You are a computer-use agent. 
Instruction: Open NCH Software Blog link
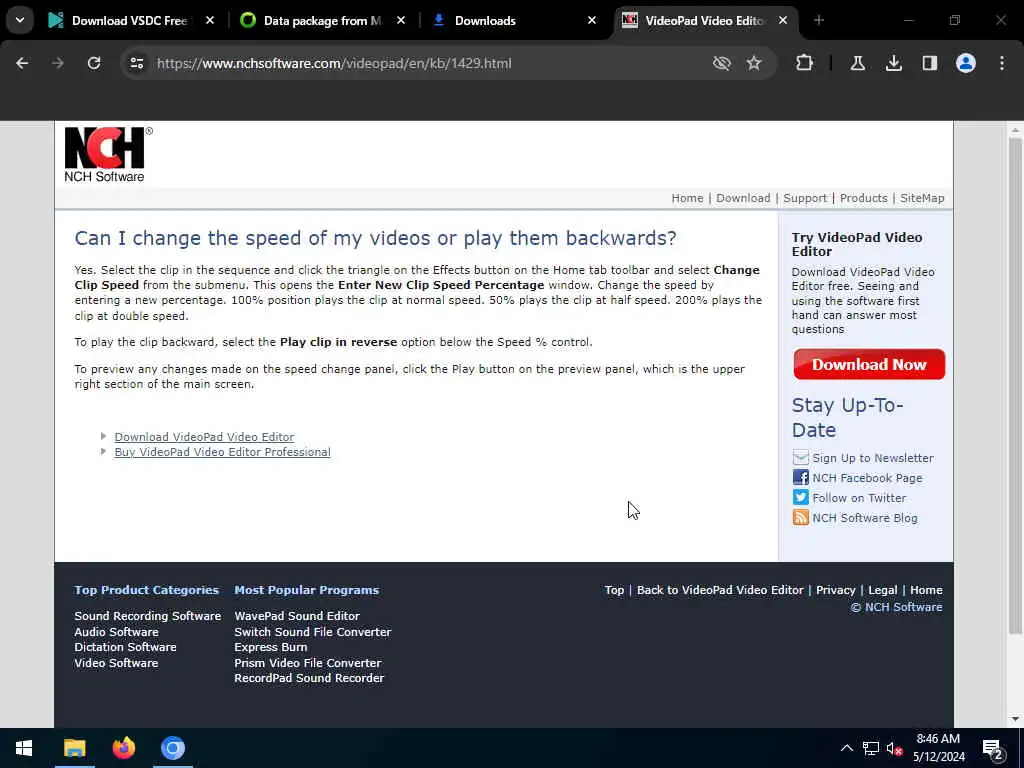click(865, 518)
